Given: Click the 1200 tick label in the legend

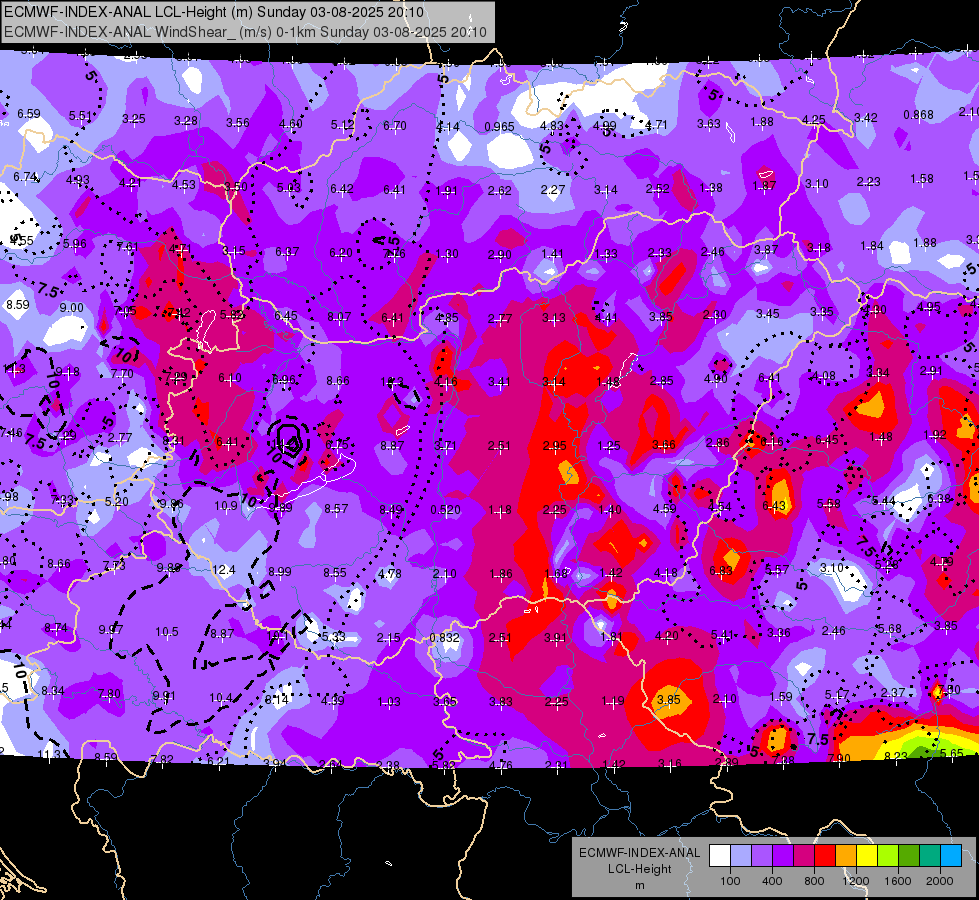Looking at the screenshot, I should tap(855, 881).
